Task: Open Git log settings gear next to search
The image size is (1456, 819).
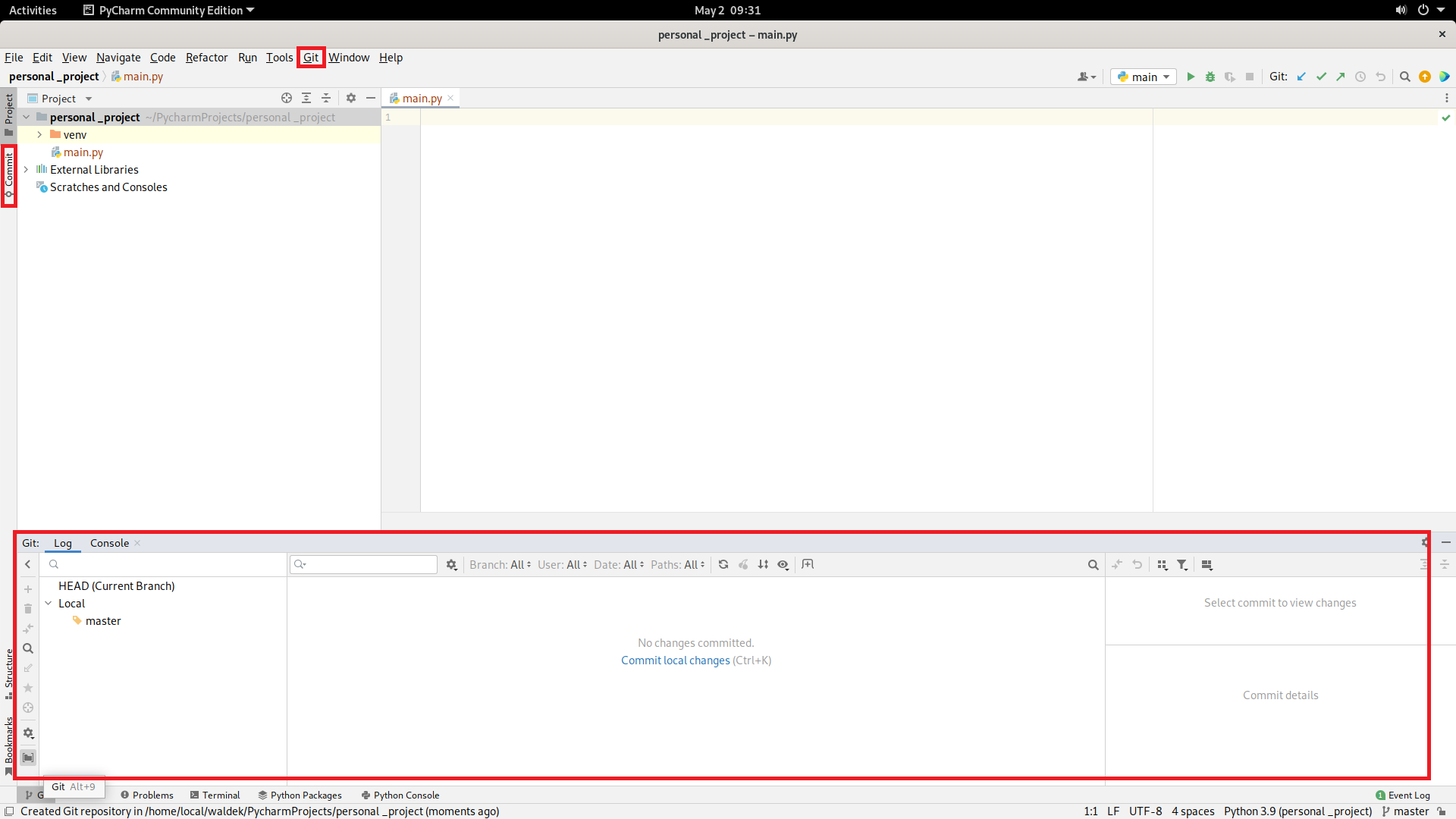Action: pyautogui.click(x=452, y=564)
